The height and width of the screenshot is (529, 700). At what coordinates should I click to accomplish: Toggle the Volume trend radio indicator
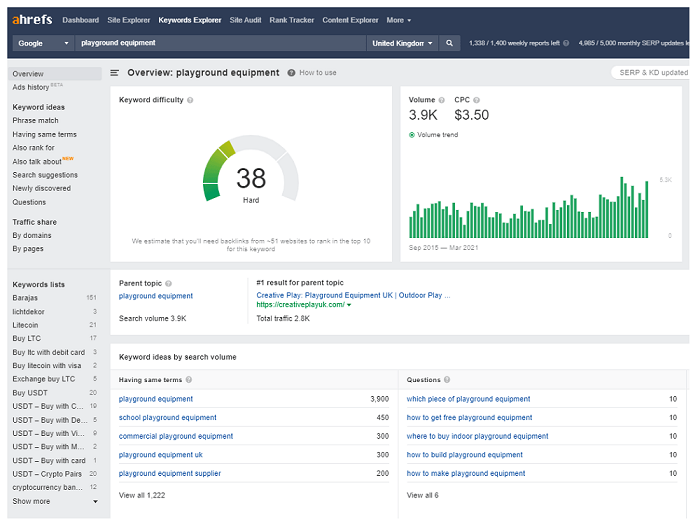(412, 134)
